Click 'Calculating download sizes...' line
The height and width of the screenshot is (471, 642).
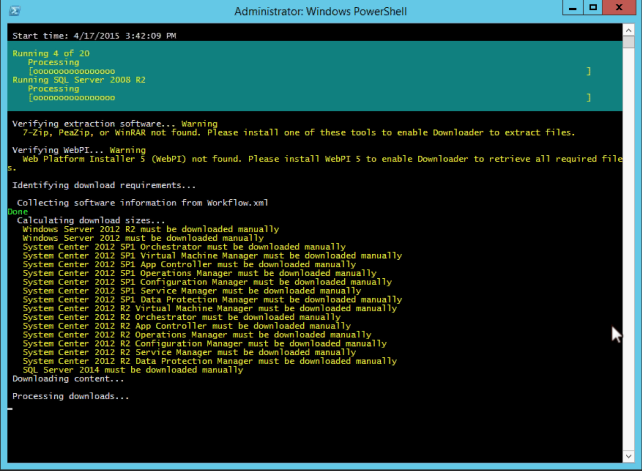coord(91,220)
